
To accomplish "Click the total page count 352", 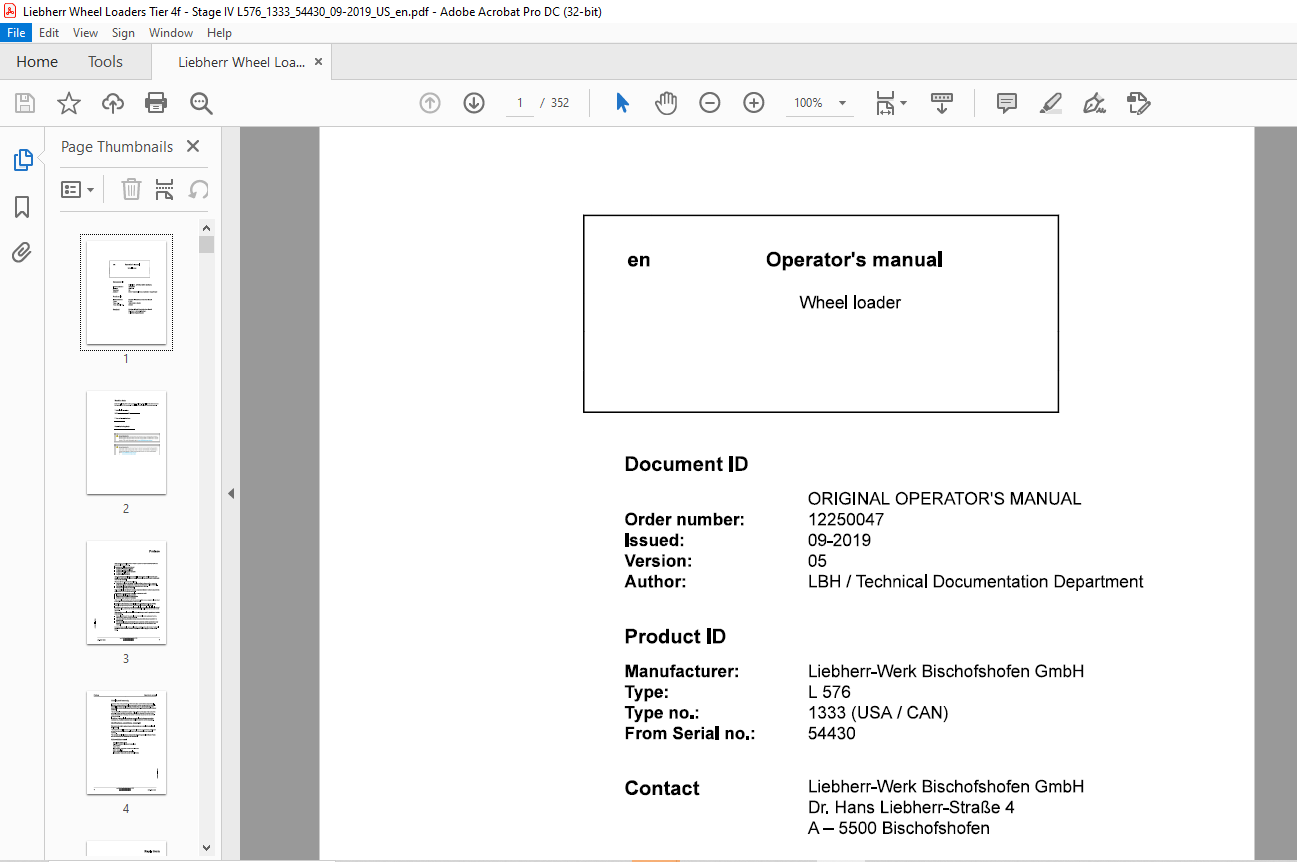I will 560,103.
